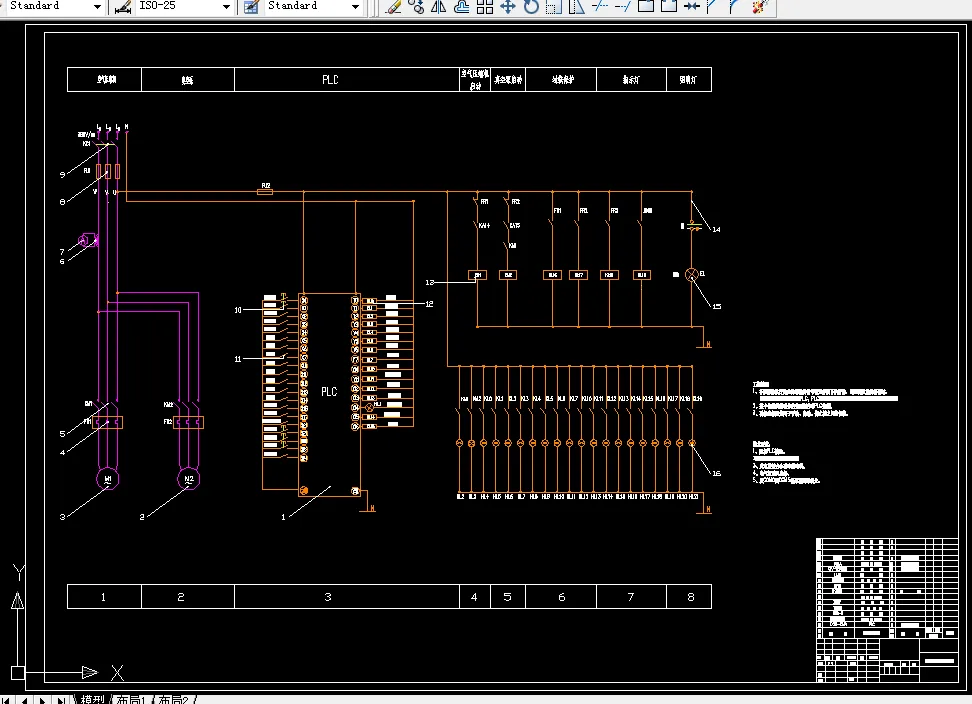Select the Fillet tool
Screen dimensions: 972x704
tap(735, 7)
